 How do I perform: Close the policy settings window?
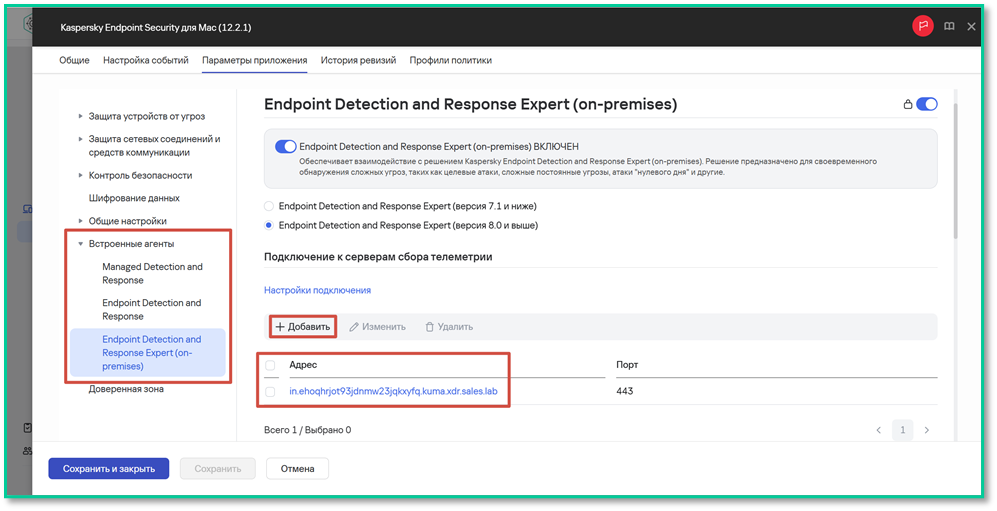(971, 27)
